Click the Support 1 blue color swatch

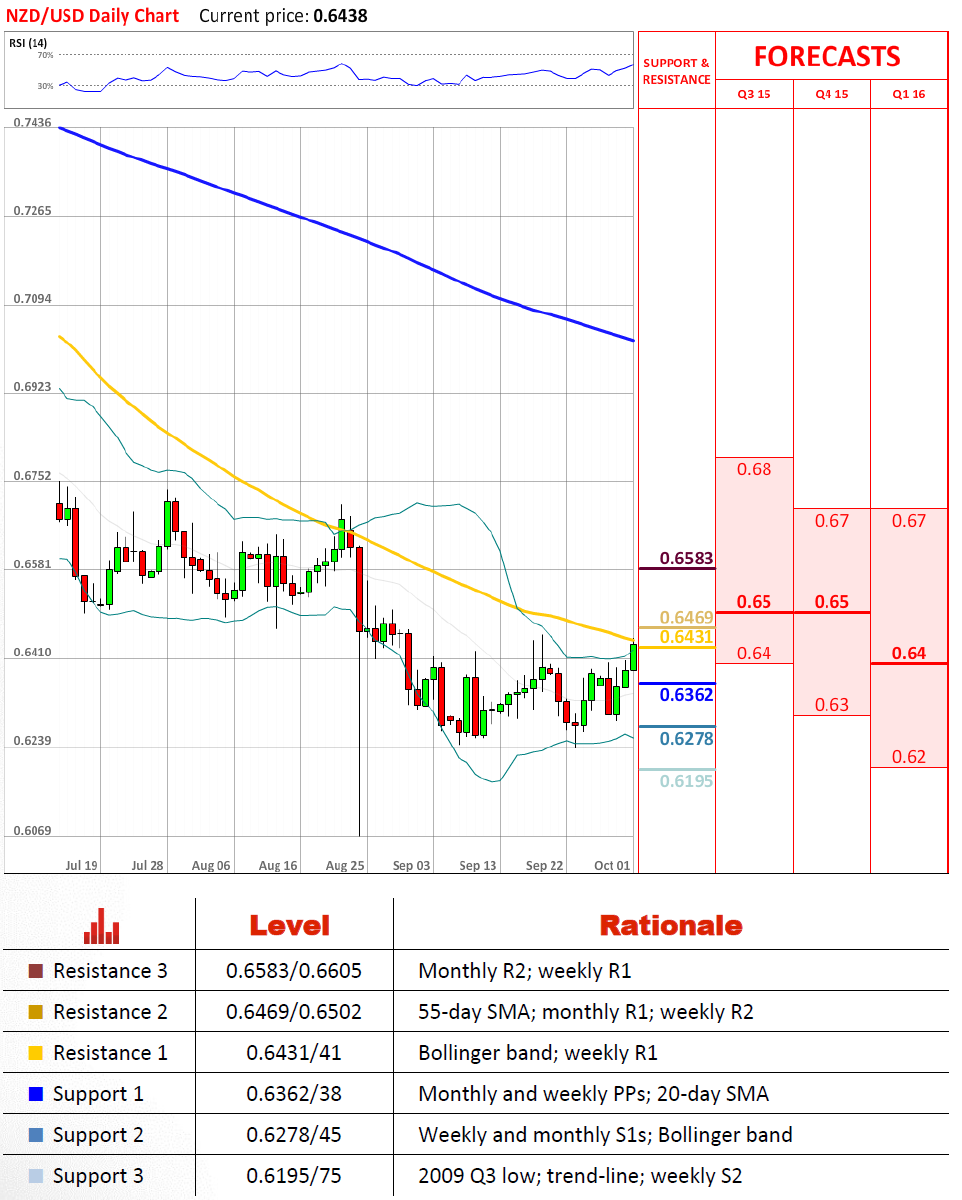tap(36, 1094)
